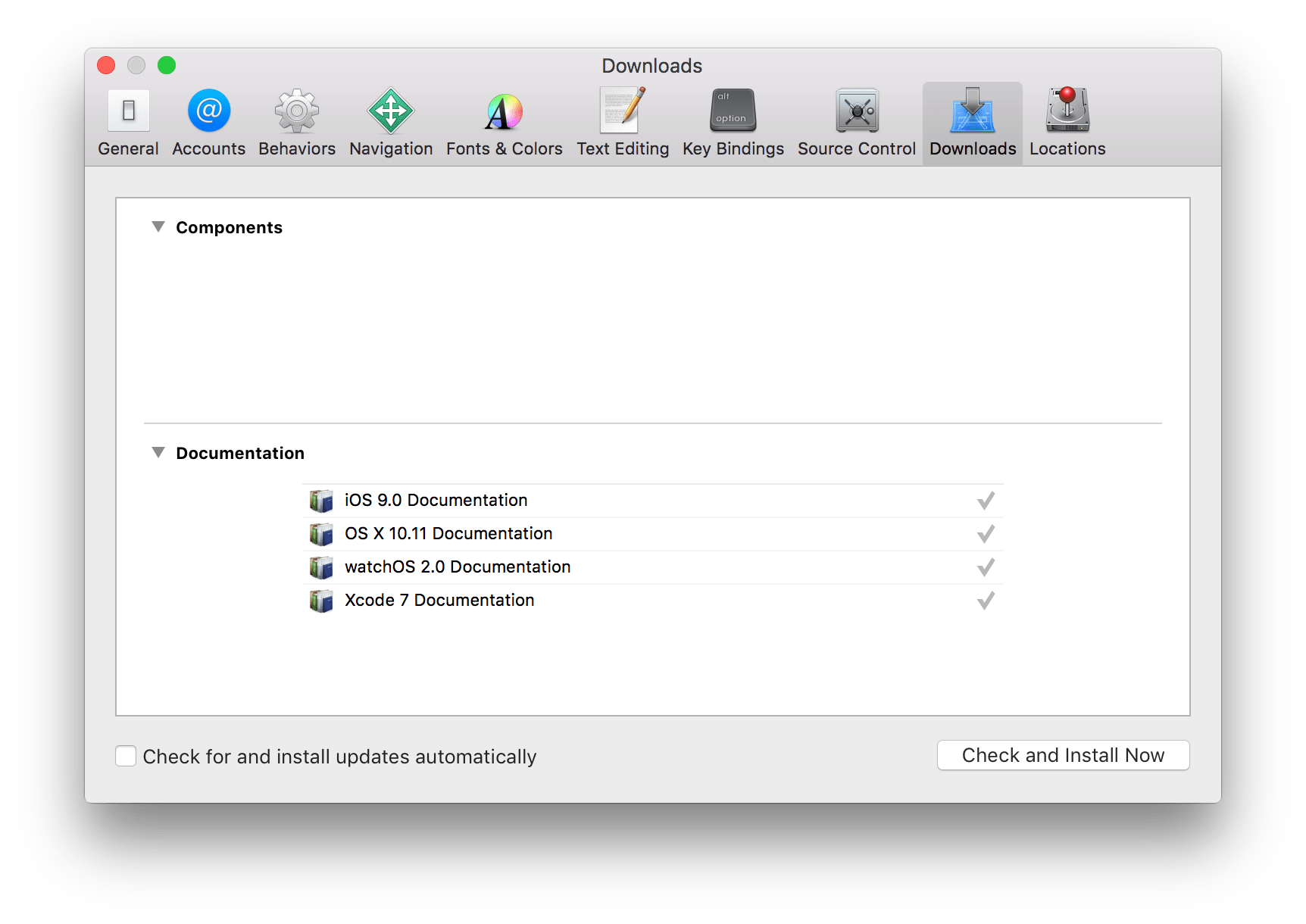Click the OS X 10.11 Documentation book icon

[x=321, y=534]
